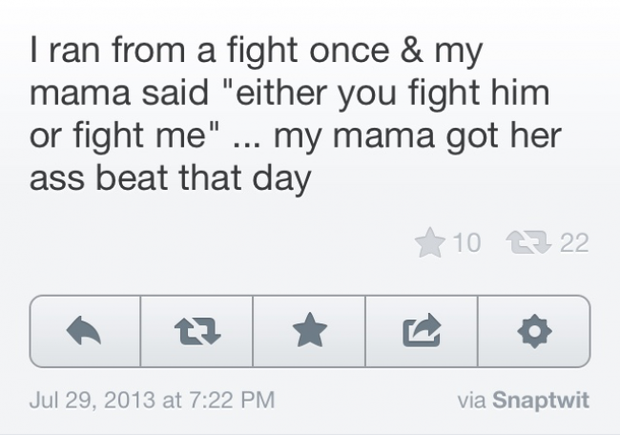Tap the tweet text about mama
This screenshot has width=620, height=435.
pos(295,114)
